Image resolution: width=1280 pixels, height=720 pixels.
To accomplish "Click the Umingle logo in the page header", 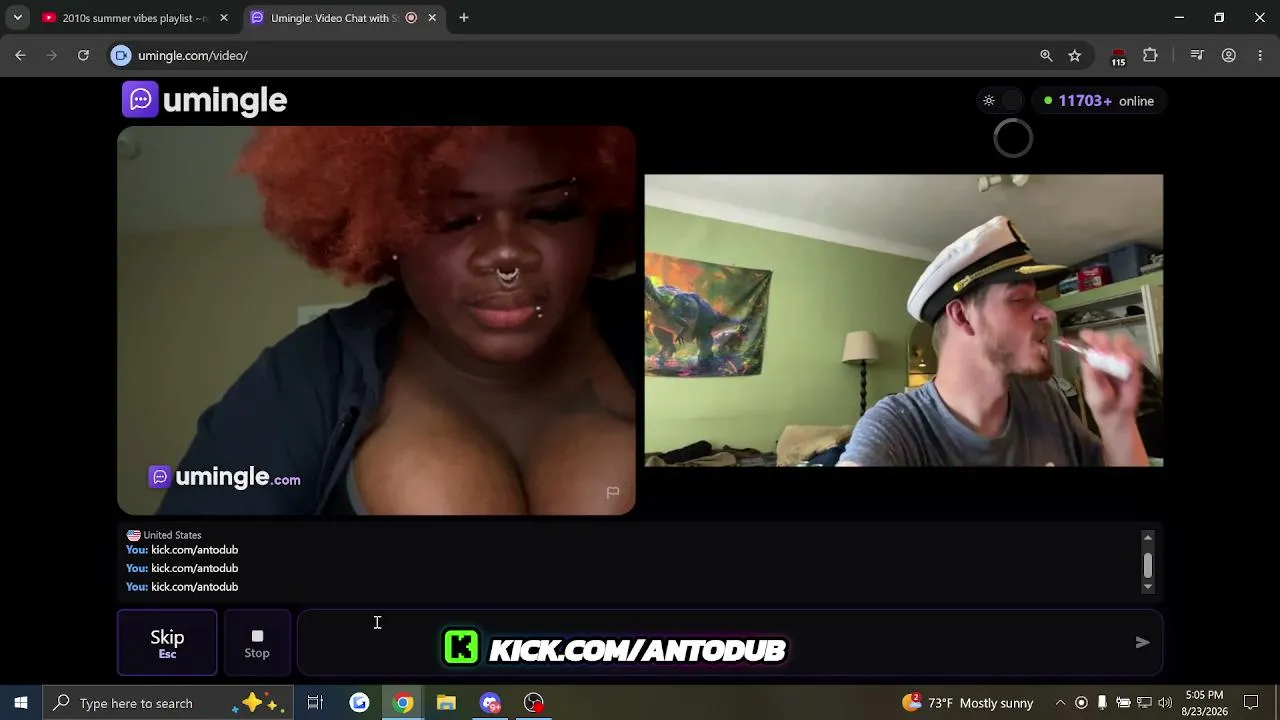I will coord(205,100).
